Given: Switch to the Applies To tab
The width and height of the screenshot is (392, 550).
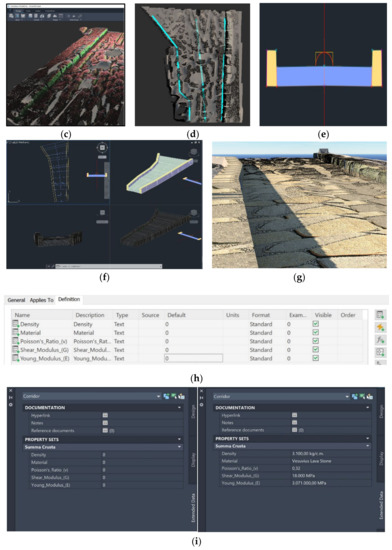Looking at the screenshot, I should [41, 300].
